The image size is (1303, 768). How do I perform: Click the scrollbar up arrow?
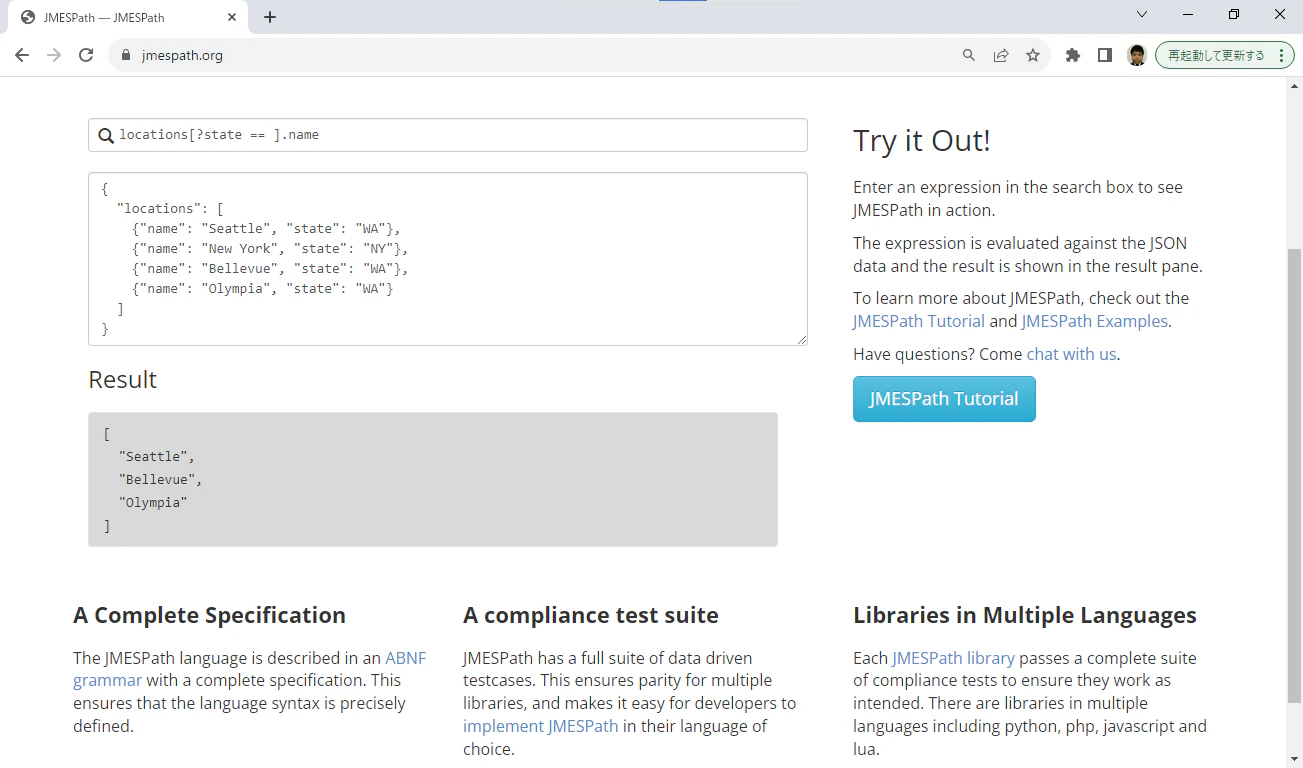1294,85
